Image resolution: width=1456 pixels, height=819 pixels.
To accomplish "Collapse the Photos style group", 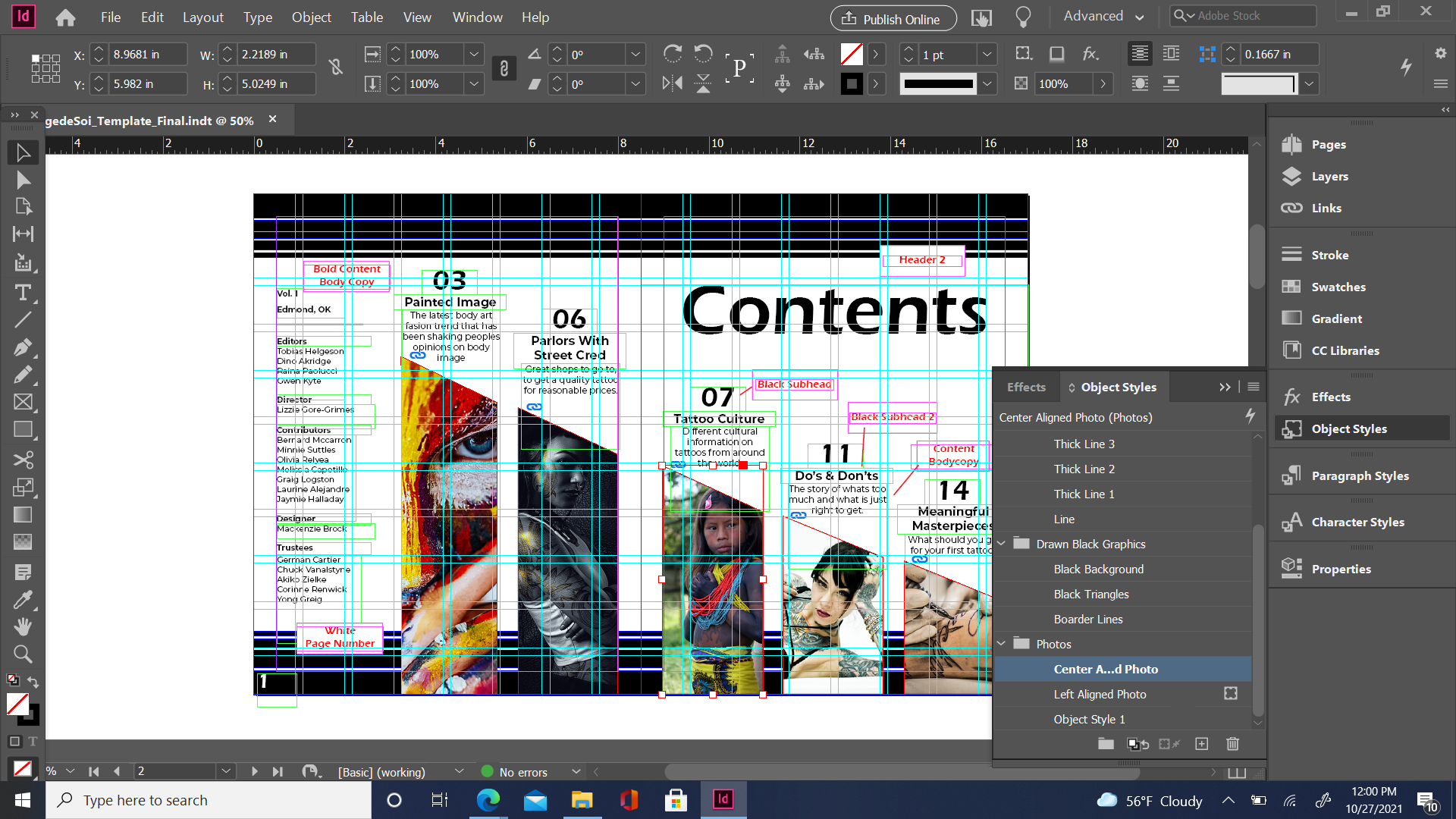I will point(1001,644).
